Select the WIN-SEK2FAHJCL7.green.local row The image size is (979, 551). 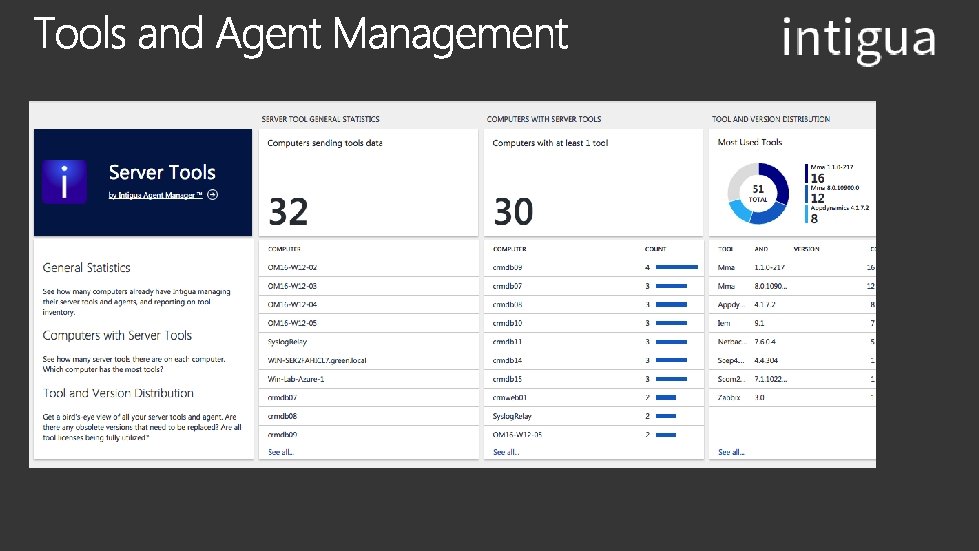(368, 360)
